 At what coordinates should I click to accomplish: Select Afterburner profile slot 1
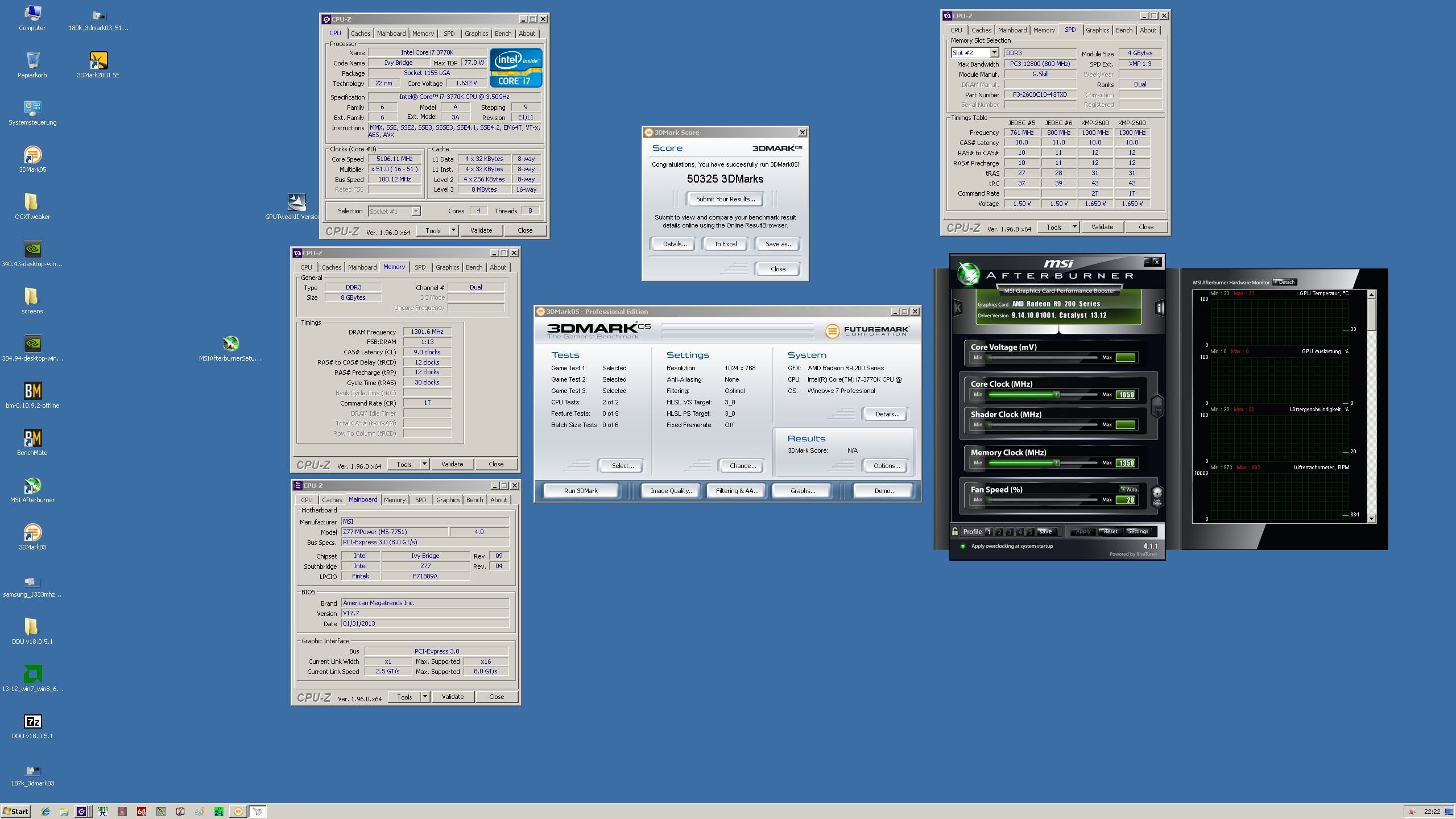(988, 532)
